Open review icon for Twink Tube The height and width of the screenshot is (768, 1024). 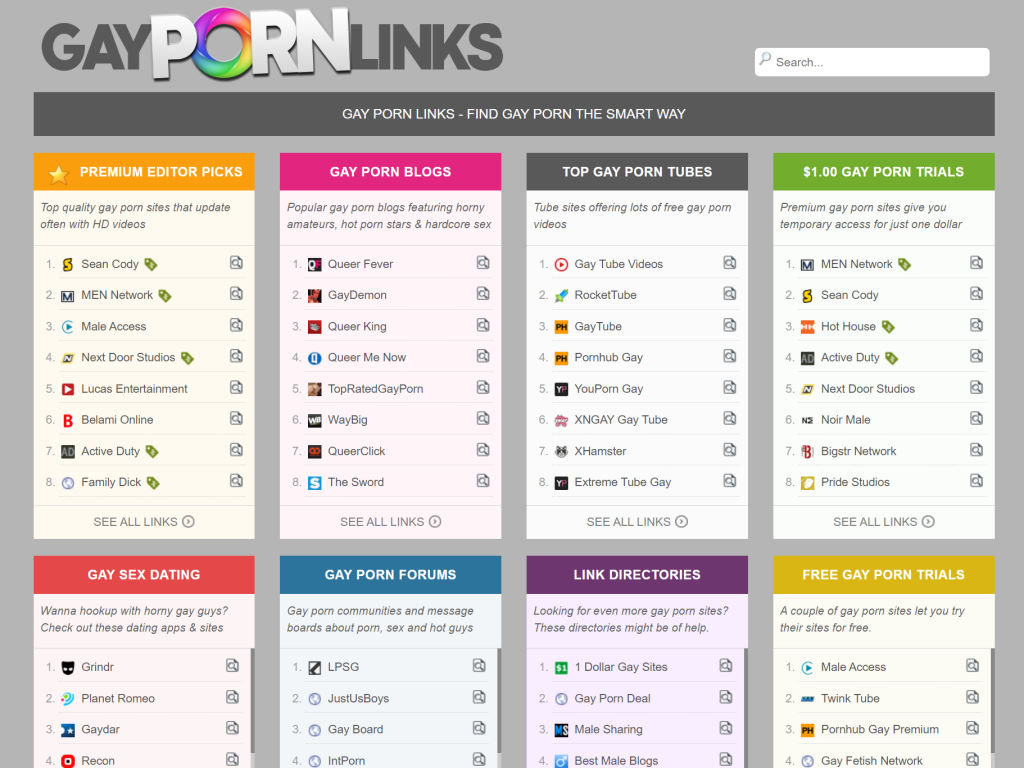[x=972, y=697]
